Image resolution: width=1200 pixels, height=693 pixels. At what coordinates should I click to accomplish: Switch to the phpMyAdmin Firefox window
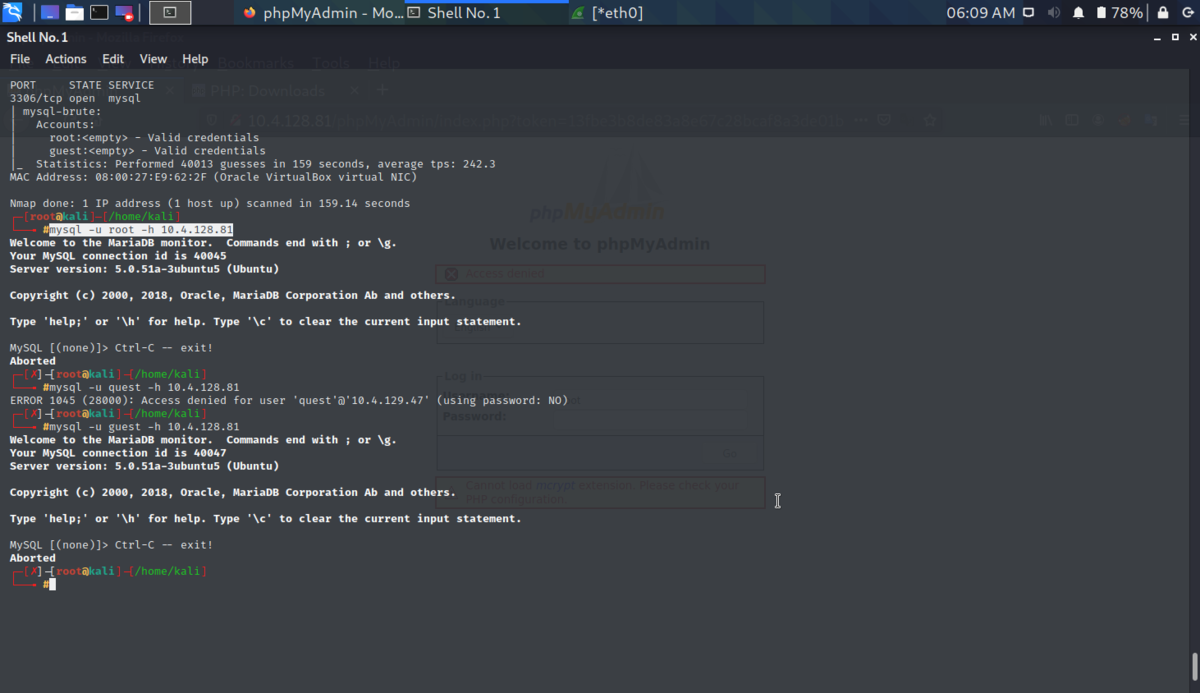click(322, 13)
